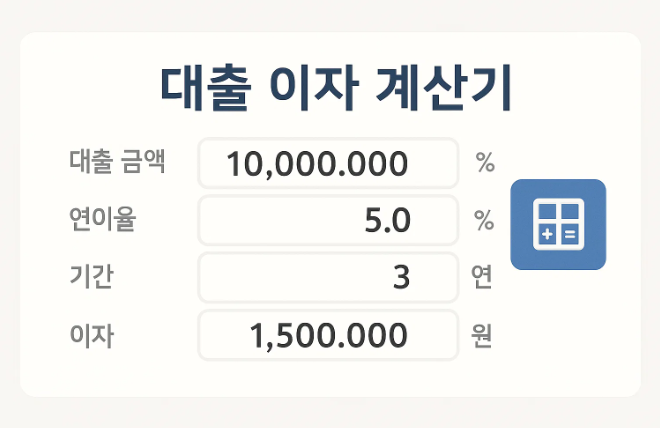Select the 기간 field showing 3
This screenshot has height=428, width=660.
[x=328, y=277]
